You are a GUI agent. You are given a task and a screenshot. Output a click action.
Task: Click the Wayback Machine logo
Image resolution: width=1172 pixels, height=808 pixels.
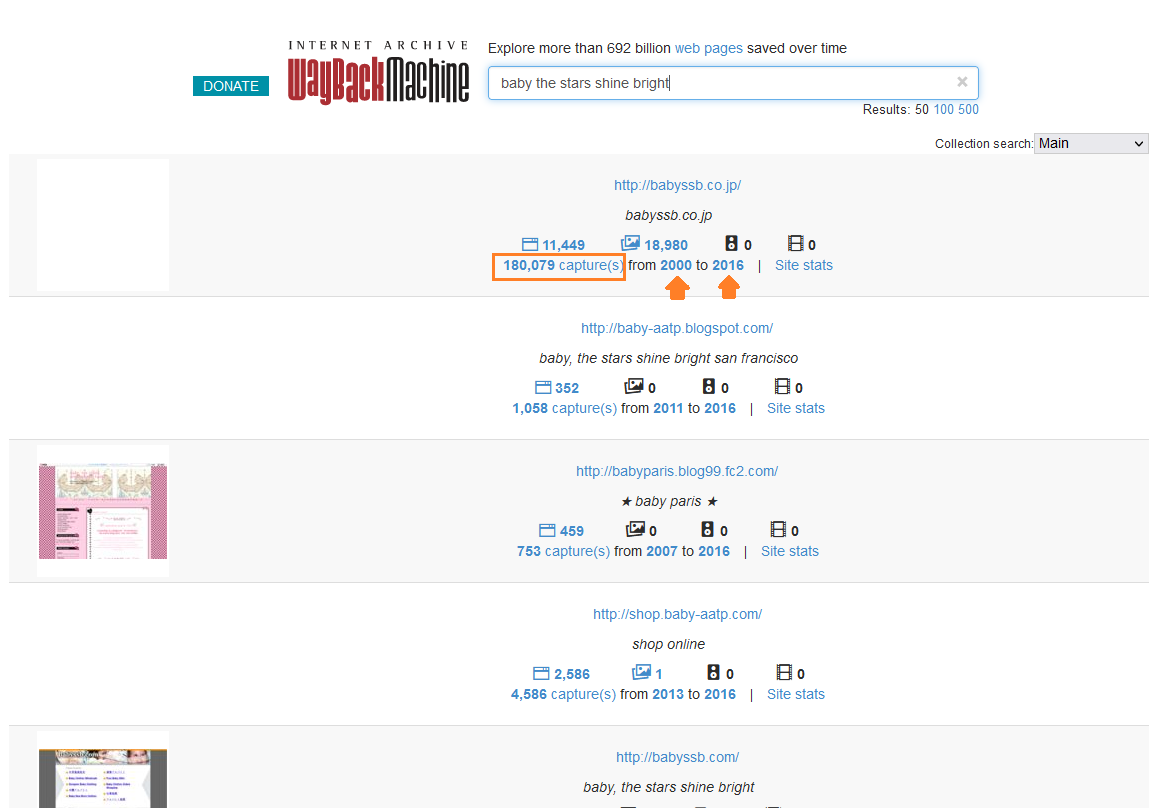(x=378, y=73)
